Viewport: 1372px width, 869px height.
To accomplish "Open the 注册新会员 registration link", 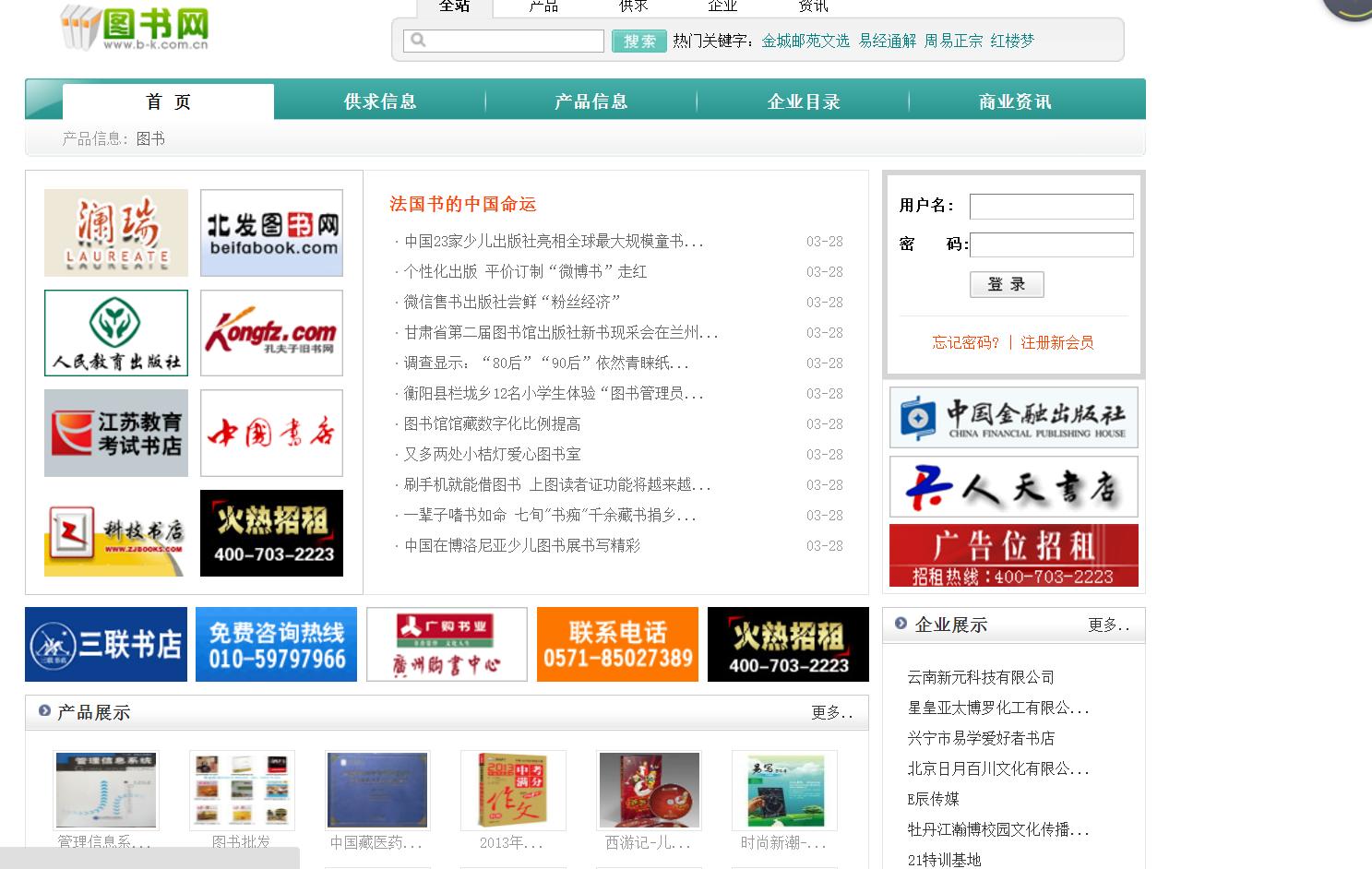I will pyautogui.click(x=1057, y=342).
